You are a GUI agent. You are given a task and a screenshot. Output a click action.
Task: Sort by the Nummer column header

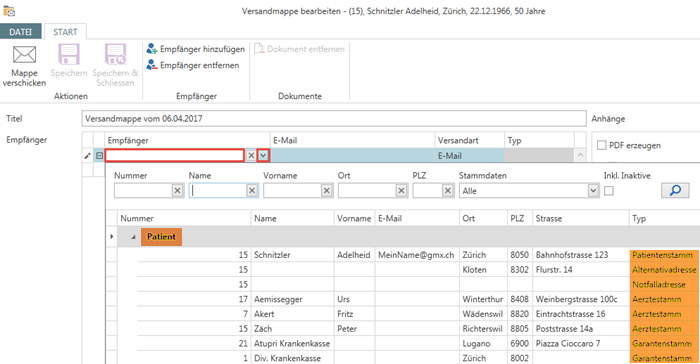point(184,218)
